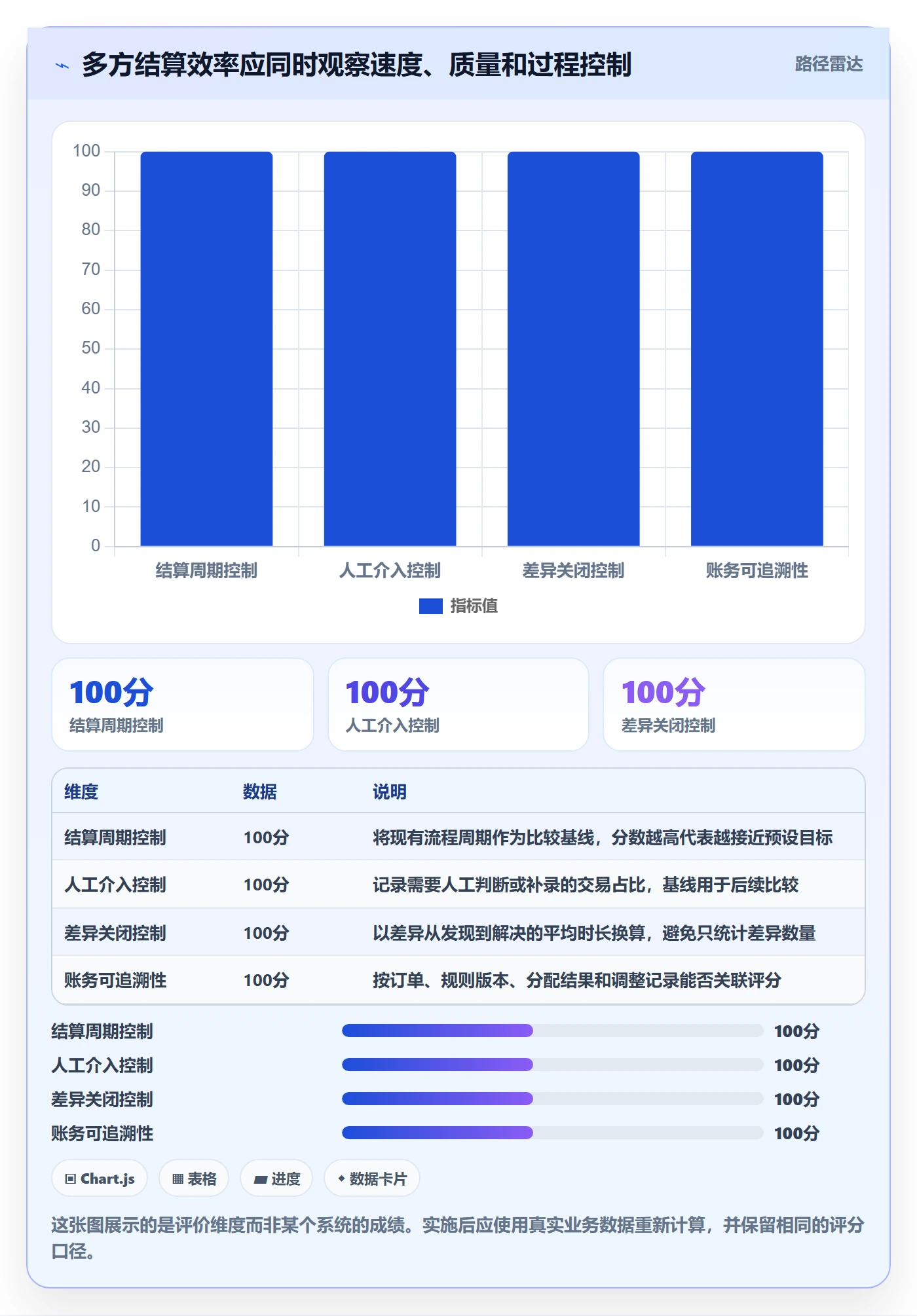Image resolution: width=917 pixels, height=1316 pixels.
Task: Toggle the 指标值 legend color box
Action: (x=430, y=606)
